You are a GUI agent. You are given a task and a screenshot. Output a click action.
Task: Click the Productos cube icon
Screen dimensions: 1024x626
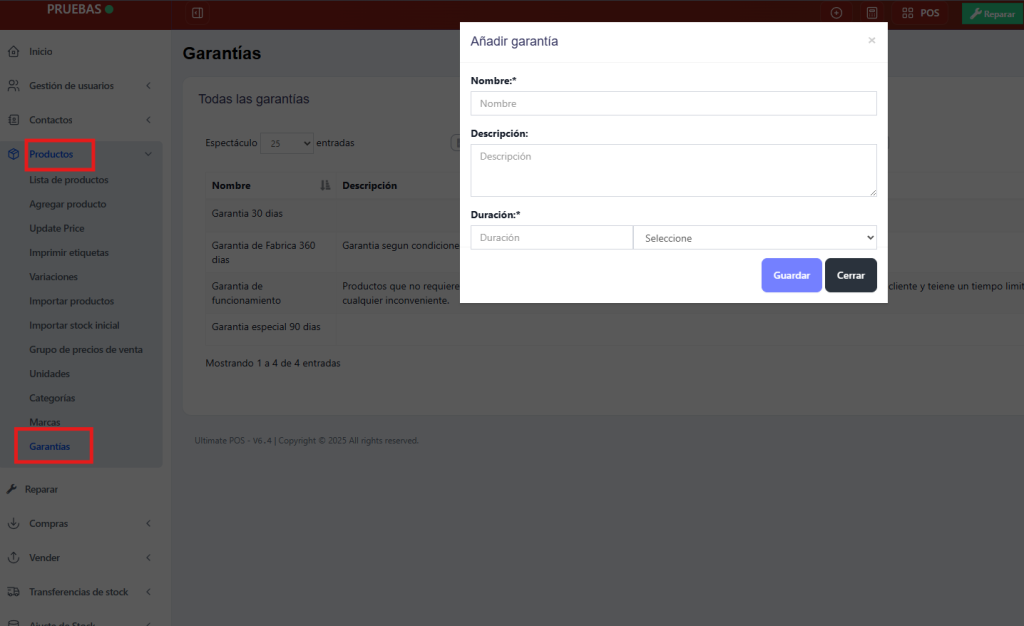click(x=13, y=154)
